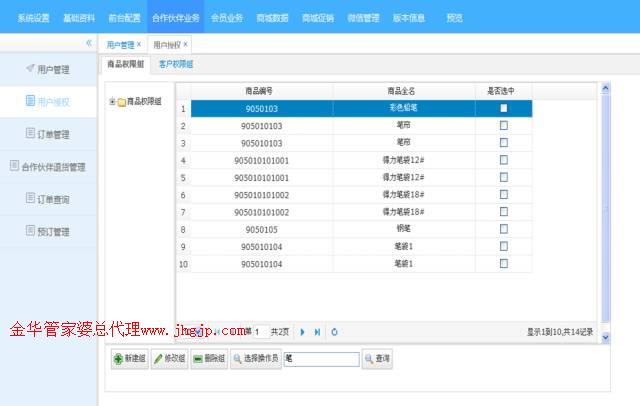This screenshot has height=406, width=640.
Task: Click the 是否选中 column header
Action: [x=504, y=91]
